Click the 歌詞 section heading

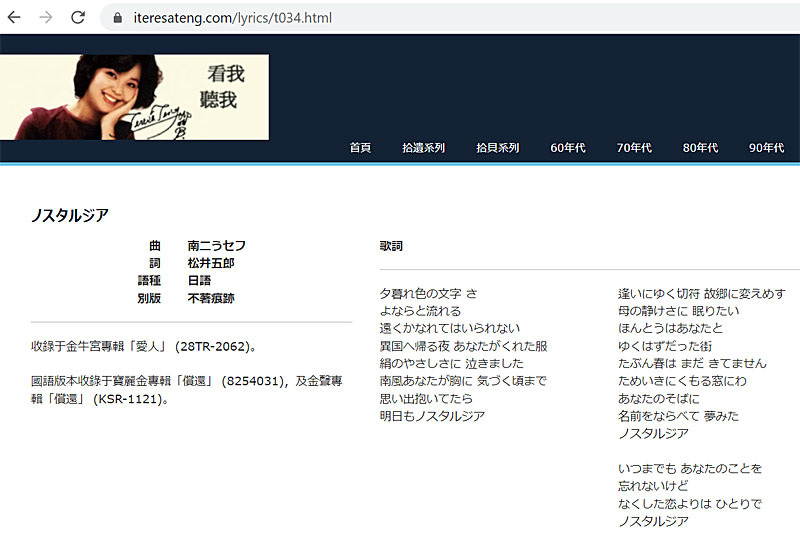coord(391,245)
